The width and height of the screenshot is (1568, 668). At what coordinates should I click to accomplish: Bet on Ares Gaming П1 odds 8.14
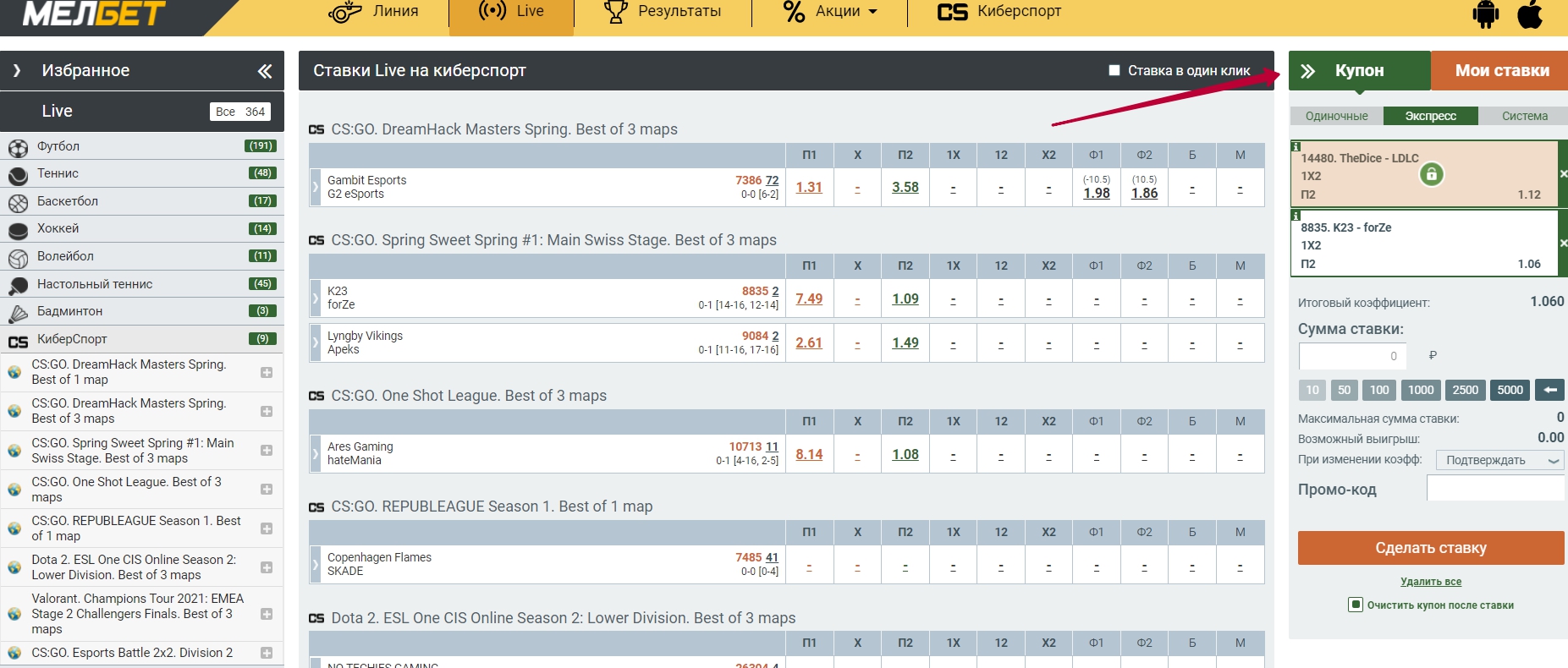coord(809,454)
